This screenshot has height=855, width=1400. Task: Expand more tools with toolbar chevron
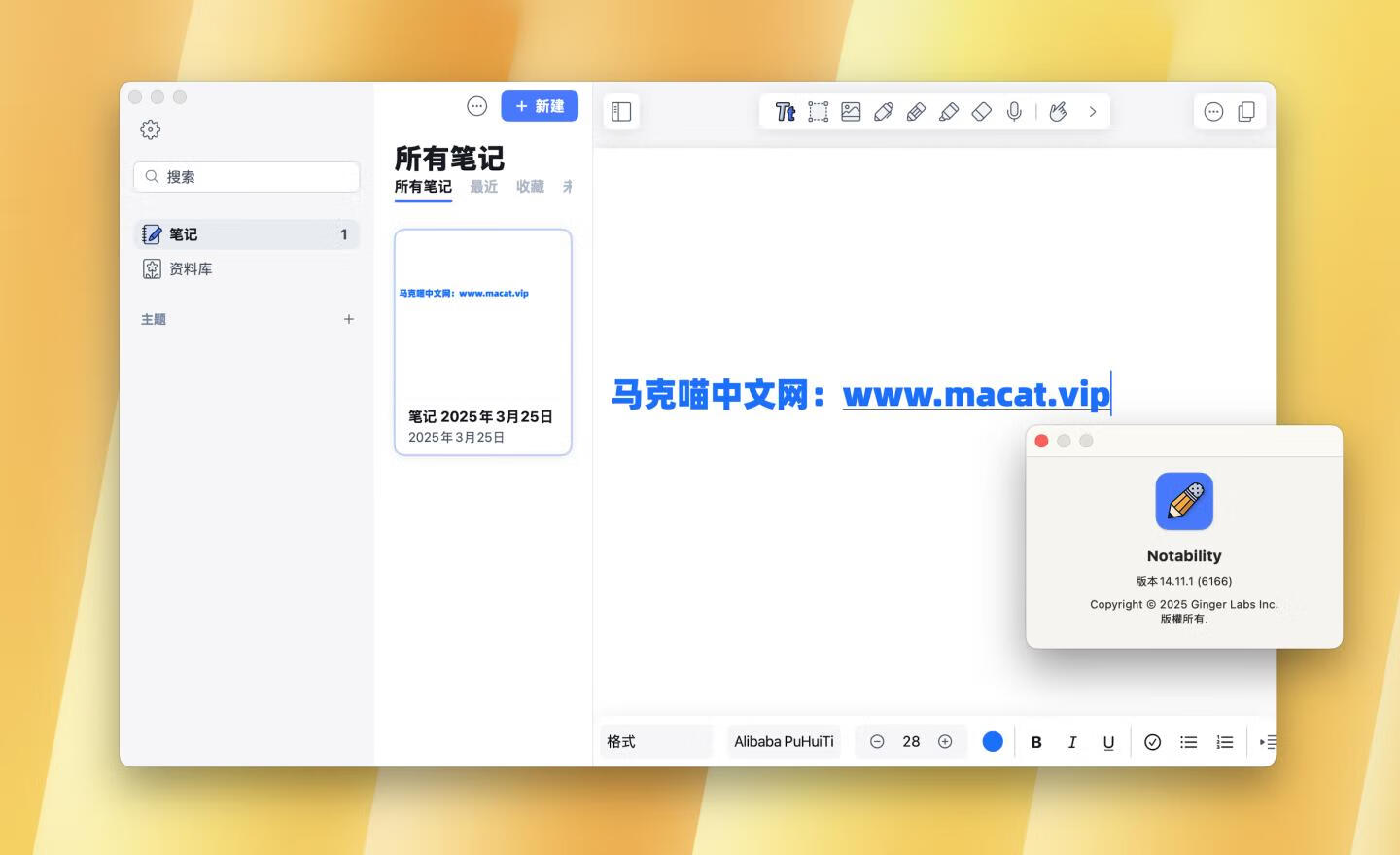point(1093,112)
